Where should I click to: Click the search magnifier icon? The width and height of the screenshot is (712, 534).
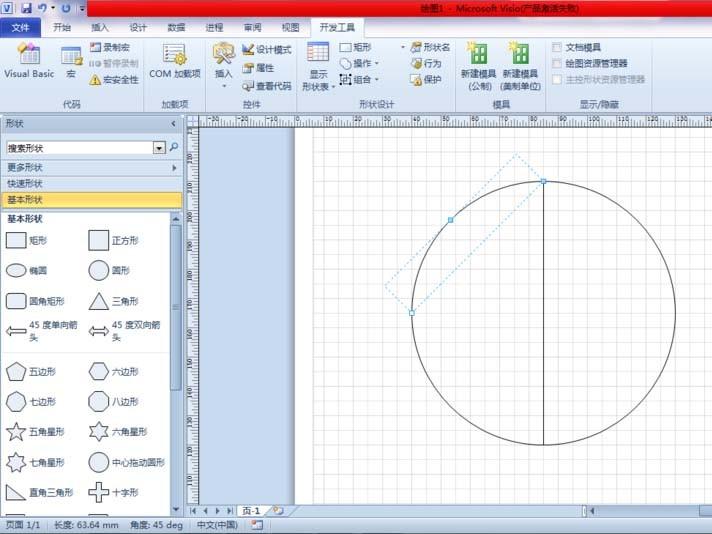tap(173, 147)
